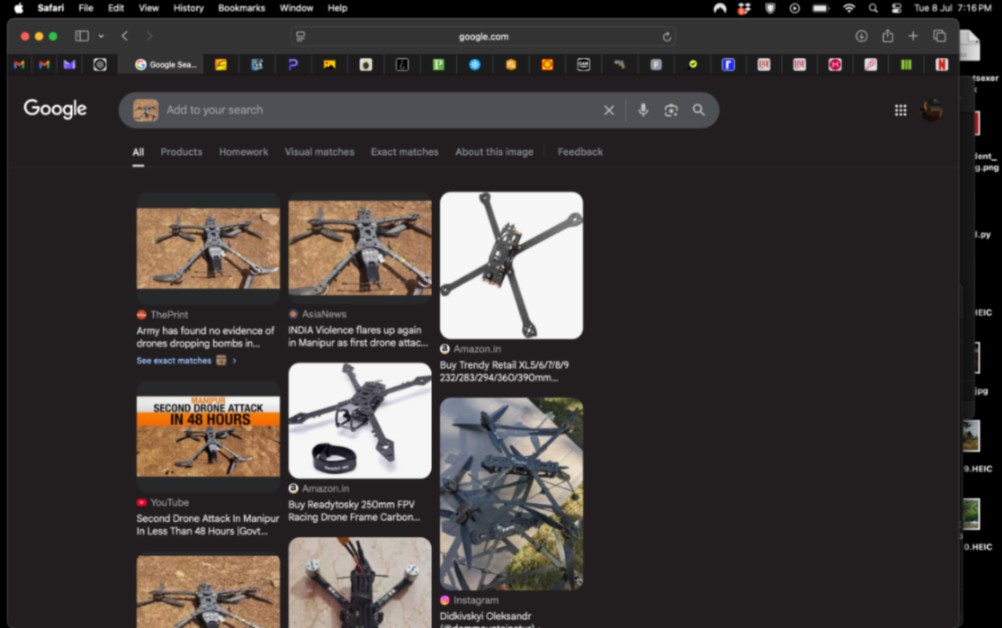Open the History menu
Screen dimensions: 1002x628
tap(189, 8)
